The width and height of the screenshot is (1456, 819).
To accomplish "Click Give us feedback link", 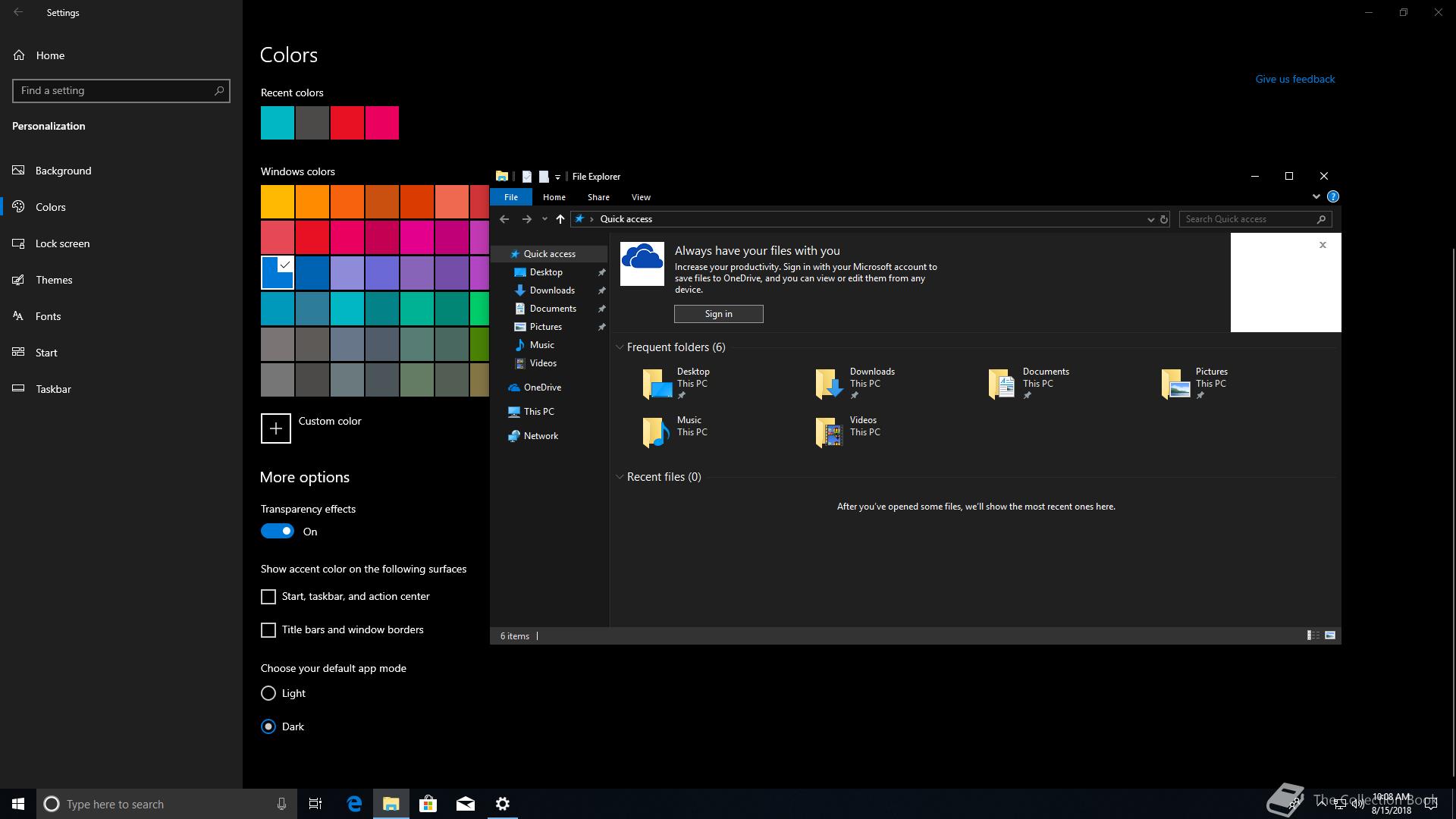I will point(1295,79).
